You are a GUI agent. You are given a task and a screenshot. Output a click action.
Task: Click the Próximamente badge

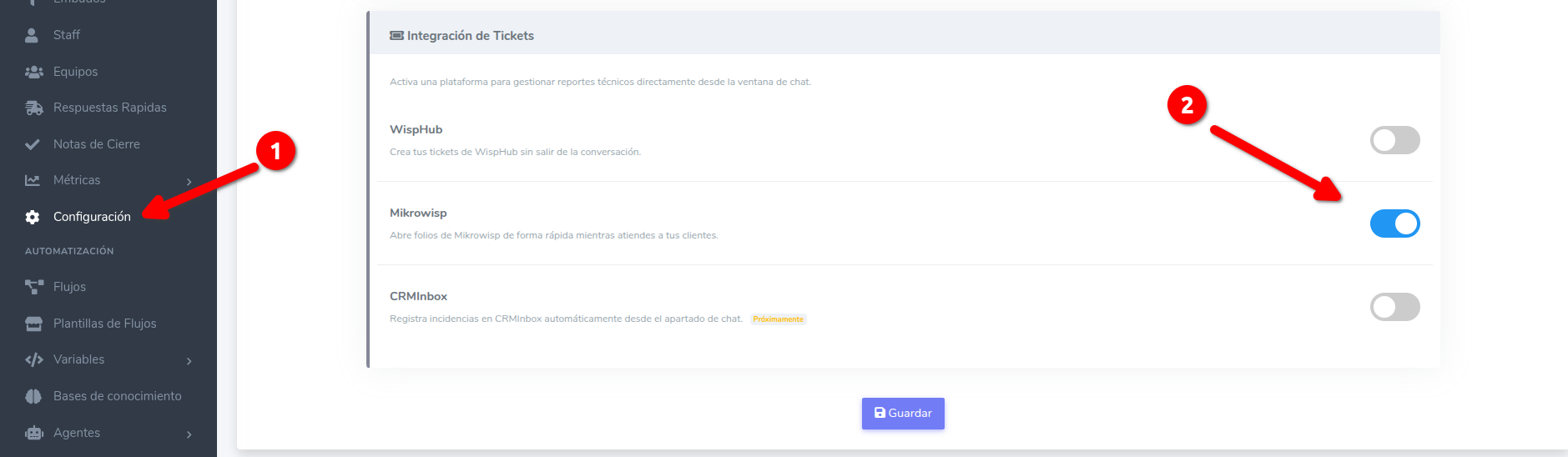click(778, 319)
